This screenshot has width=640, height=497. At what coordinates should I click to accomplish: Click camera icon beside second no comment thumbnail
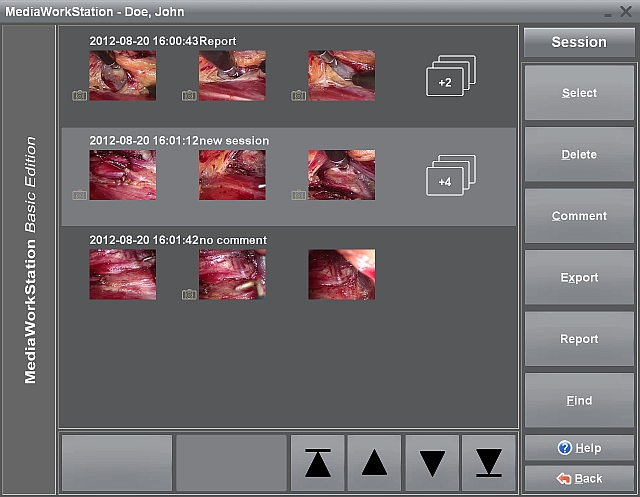189,294
